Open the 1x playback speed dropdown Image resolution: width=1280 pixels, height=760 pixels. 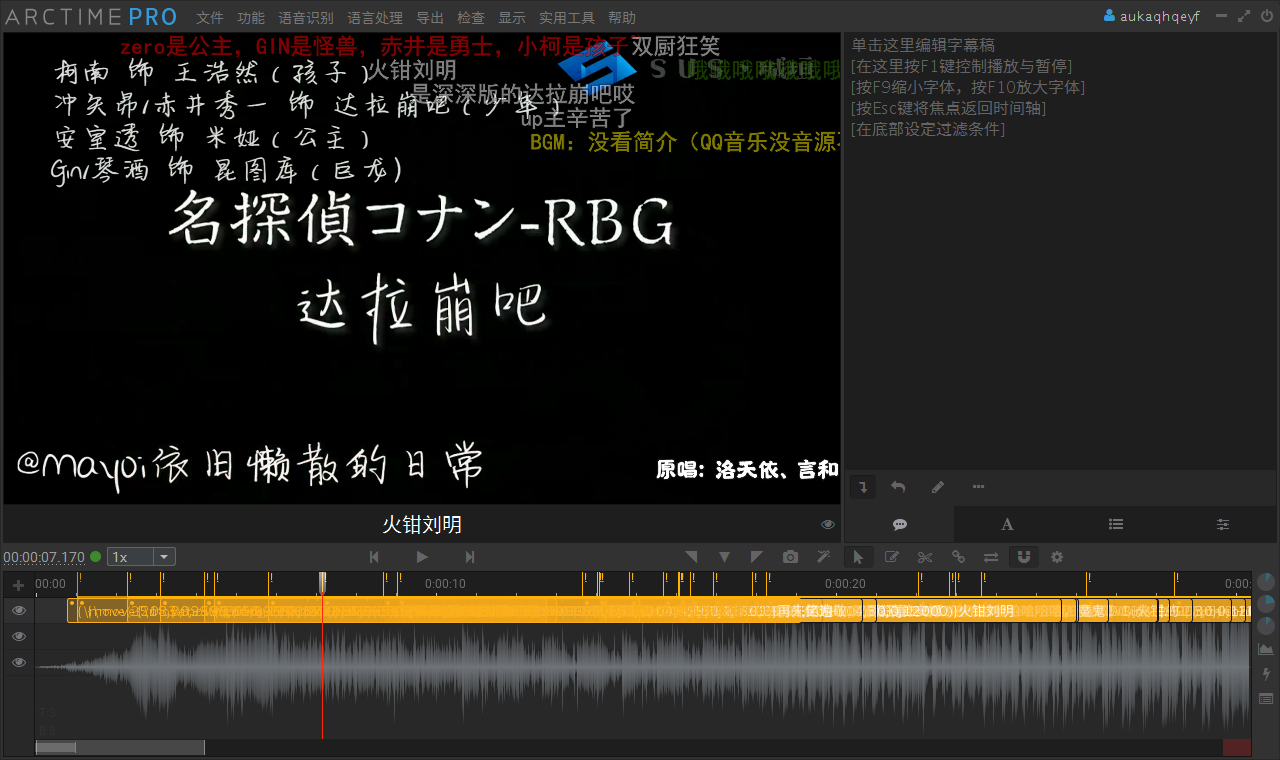[x=142, y=557]
